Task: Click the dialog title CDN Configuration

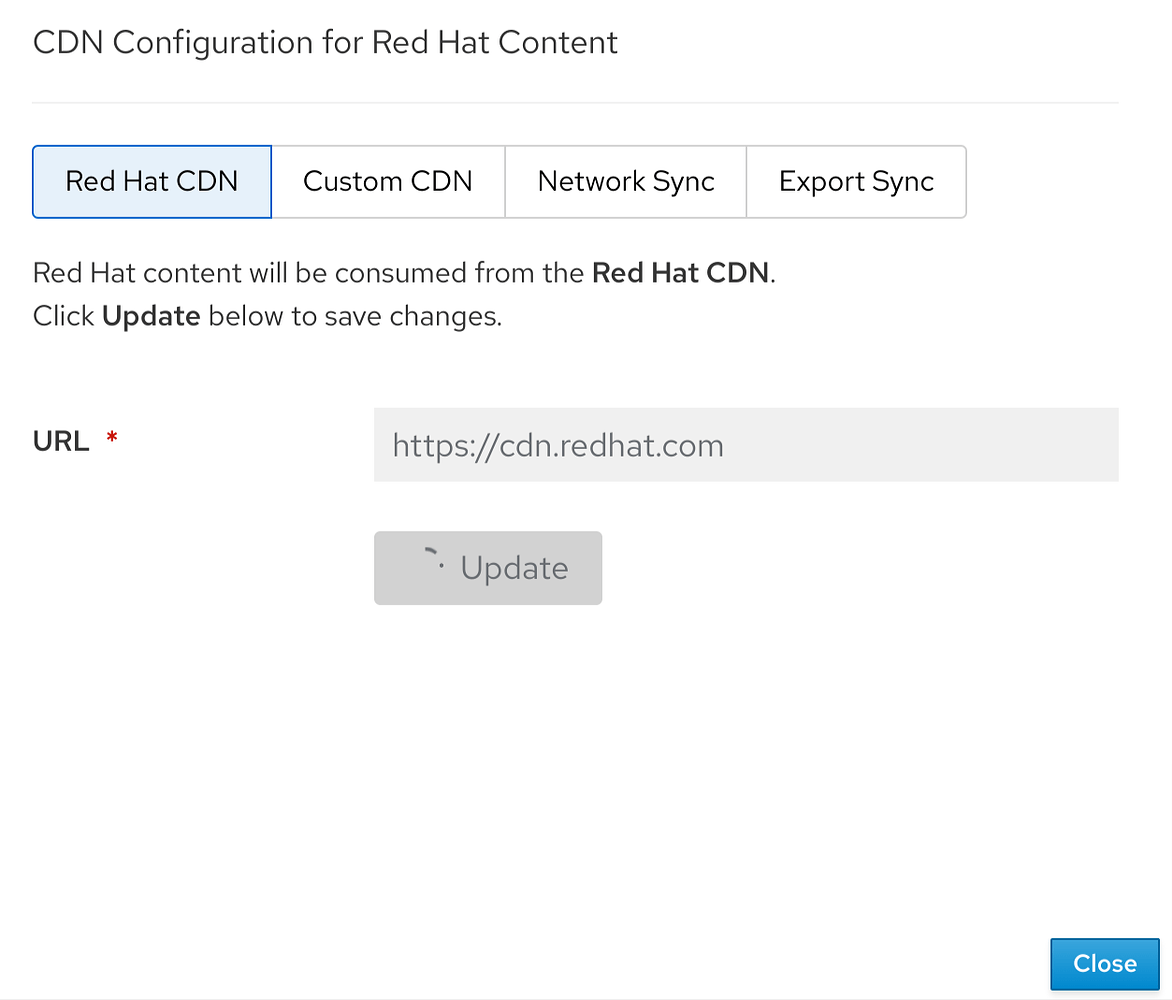Action: pyautogui.click(x=325, y=42)
